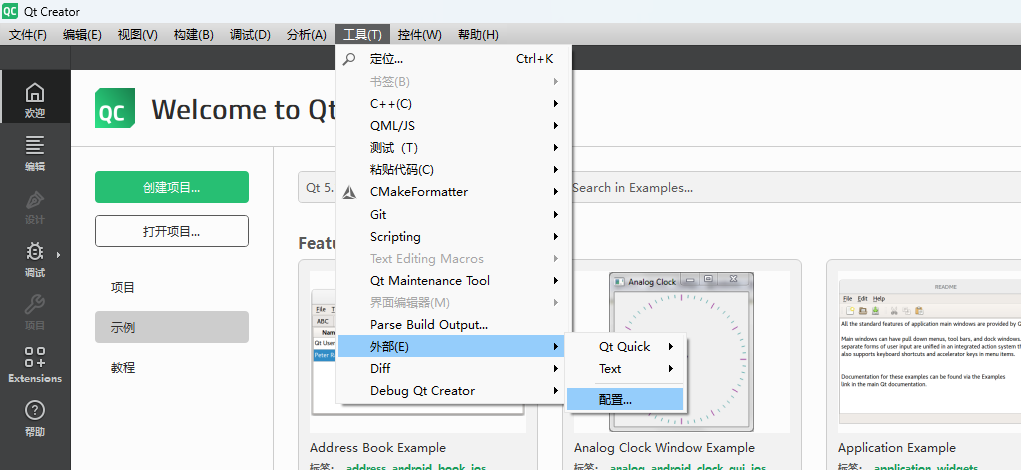The width and height of the screenshot is (1021, 470).
Task: Open the 构建(B) menu
Action: pyautogui.click(x=193, y=35)
